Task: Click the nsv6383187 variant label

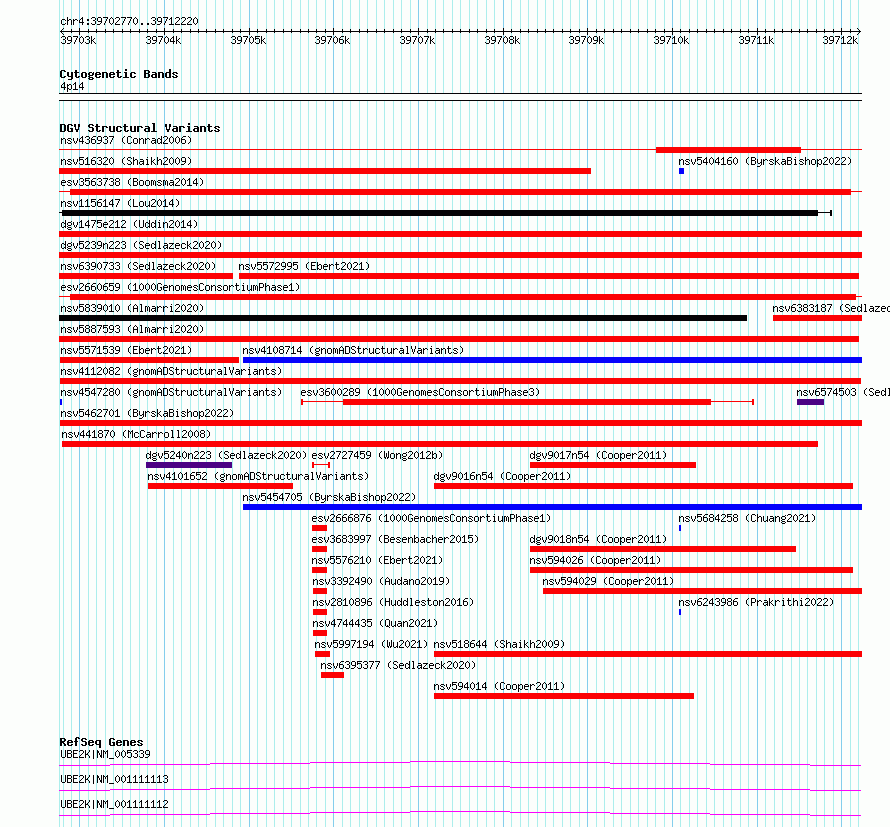Action: [831, 308]
